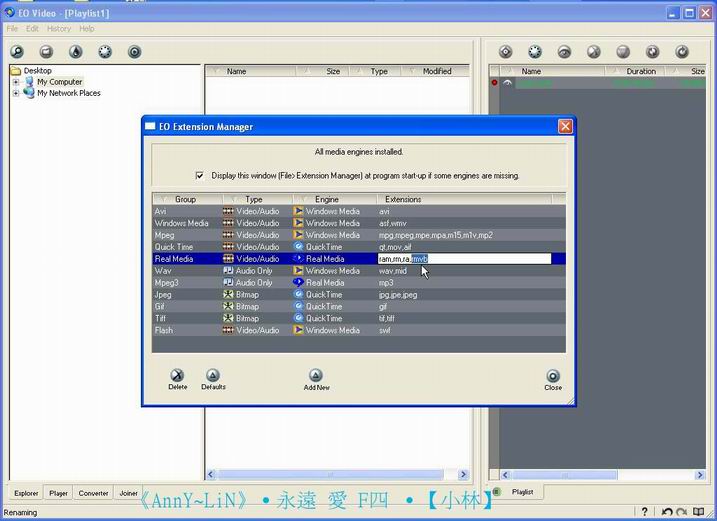
Task: Sort file list by Modified column
Action: (435, 71)
